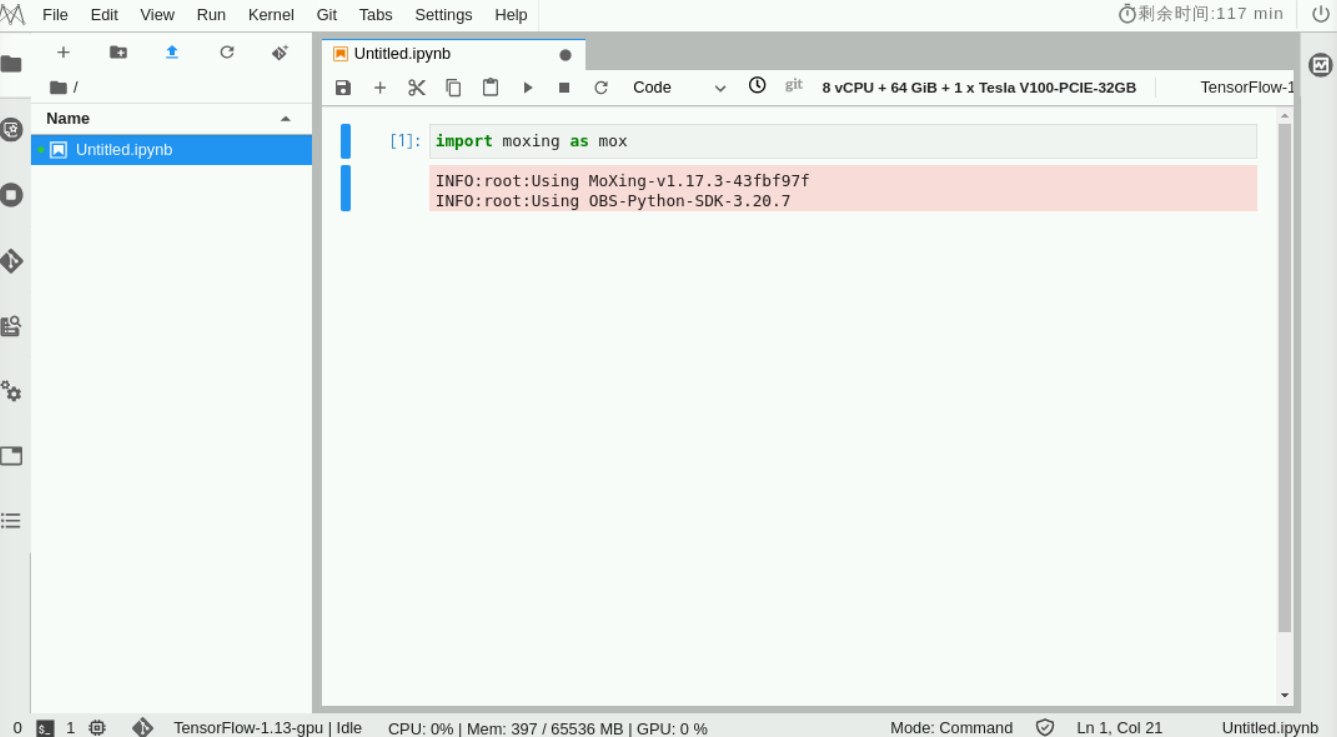Create a new folder in file browser
Screen dimensions: 1337x737
[x=118, y=52]
